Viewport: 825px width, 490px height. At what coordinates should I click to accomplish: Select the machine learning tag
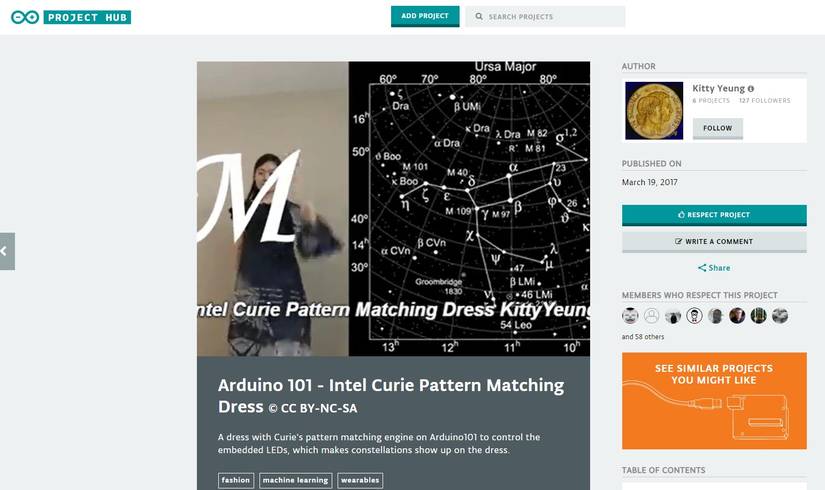pos(295,481)
